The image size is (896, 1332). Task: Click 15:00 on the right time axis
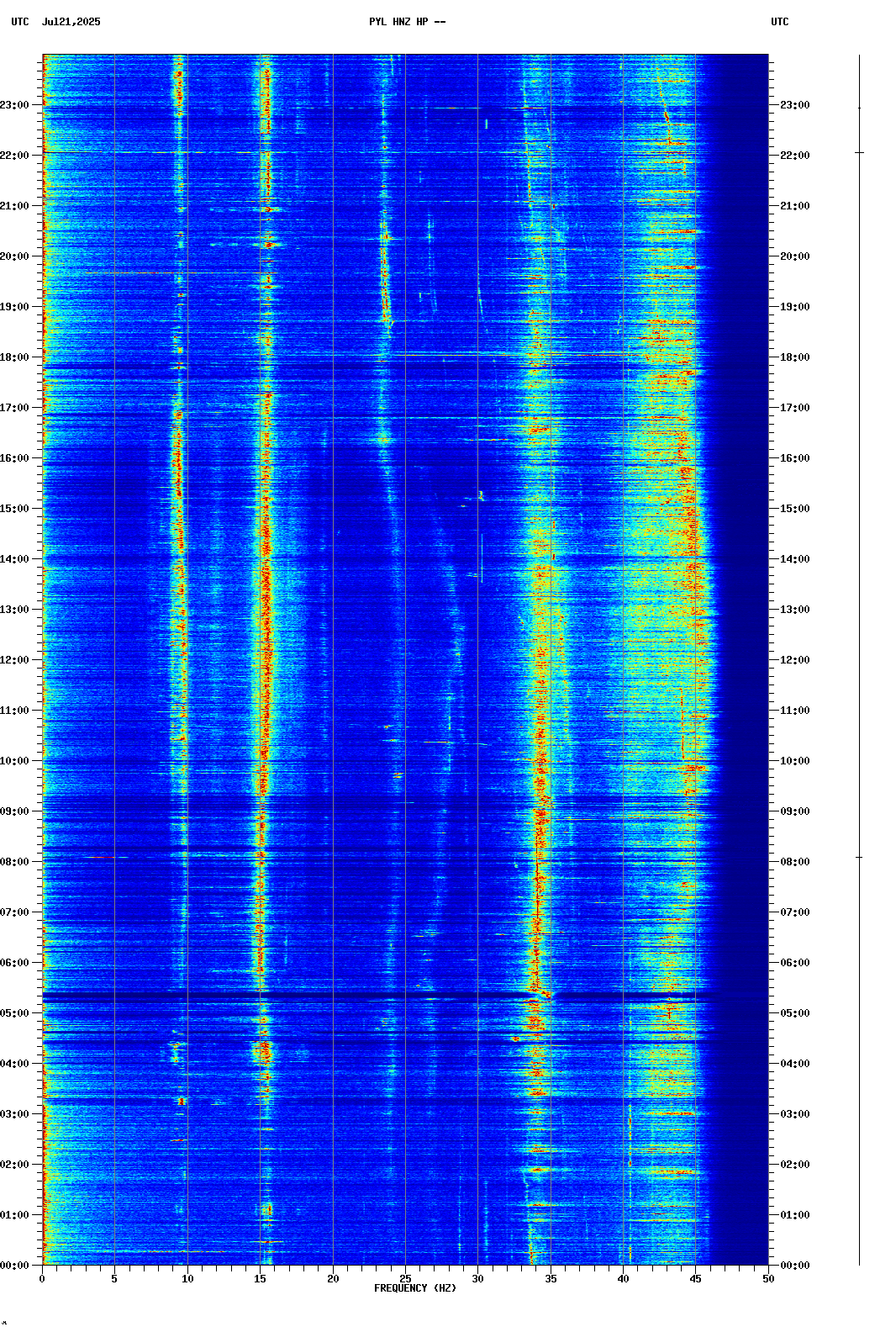pos(795,509)
